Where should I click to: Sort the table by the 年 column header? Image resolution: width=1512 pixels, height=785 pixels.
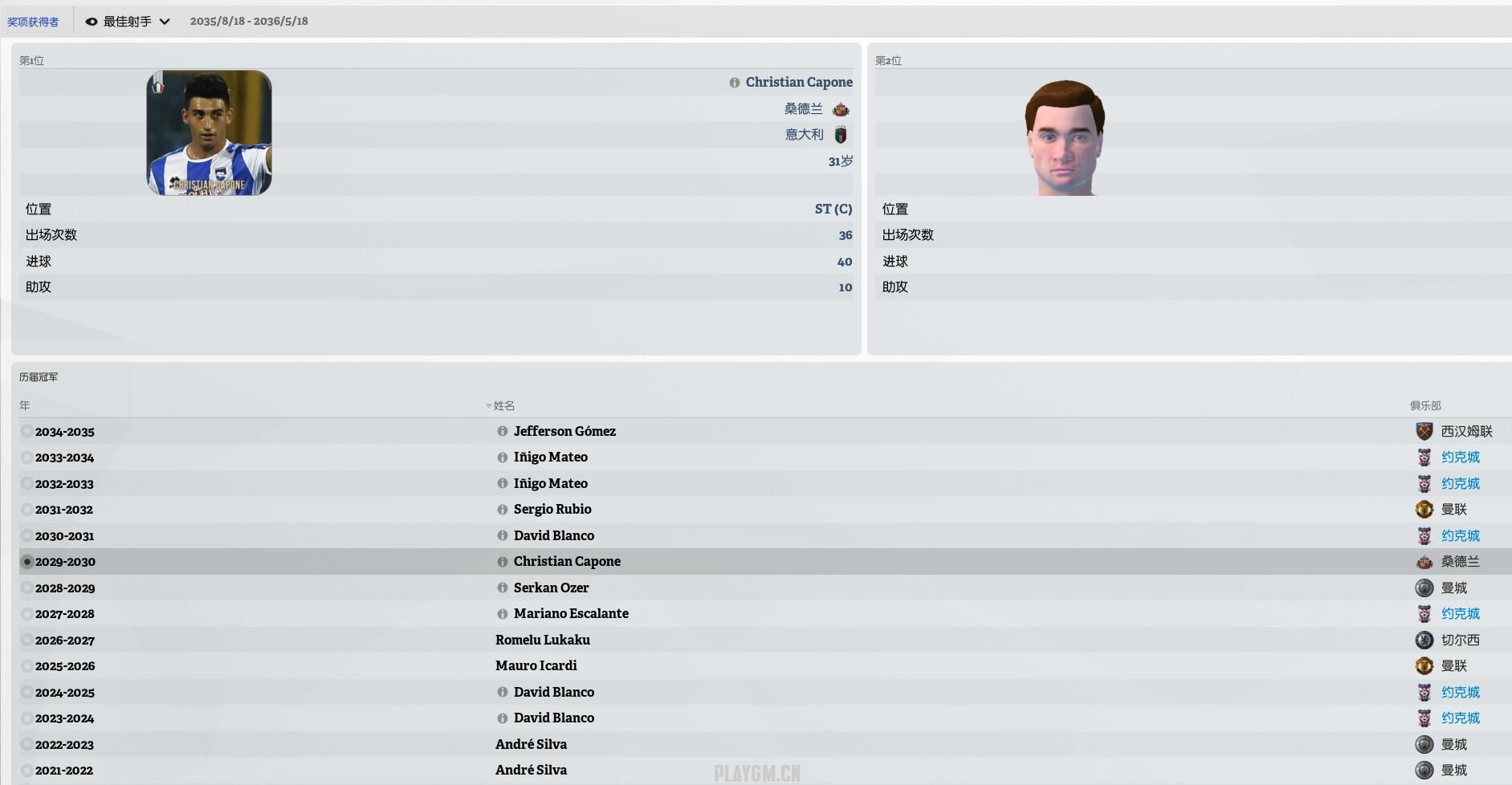[25, 405]
